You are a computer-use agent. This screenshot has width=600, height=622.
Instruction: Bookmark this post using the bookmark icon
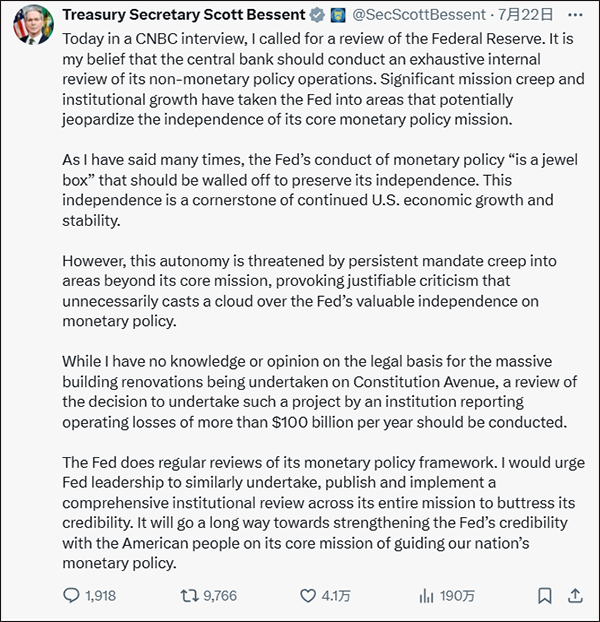point(544,596)
